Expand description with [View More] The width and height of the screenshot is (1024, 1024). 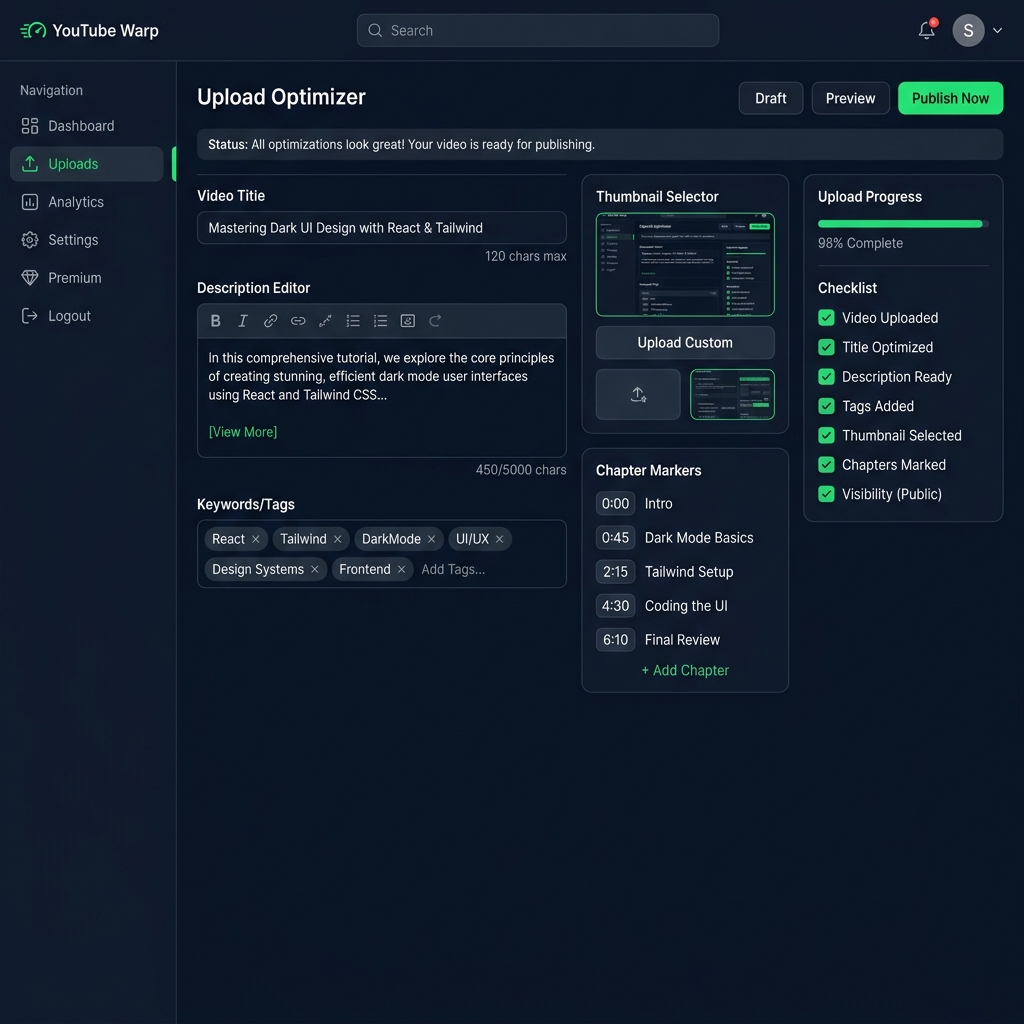(x=243, y=432)
